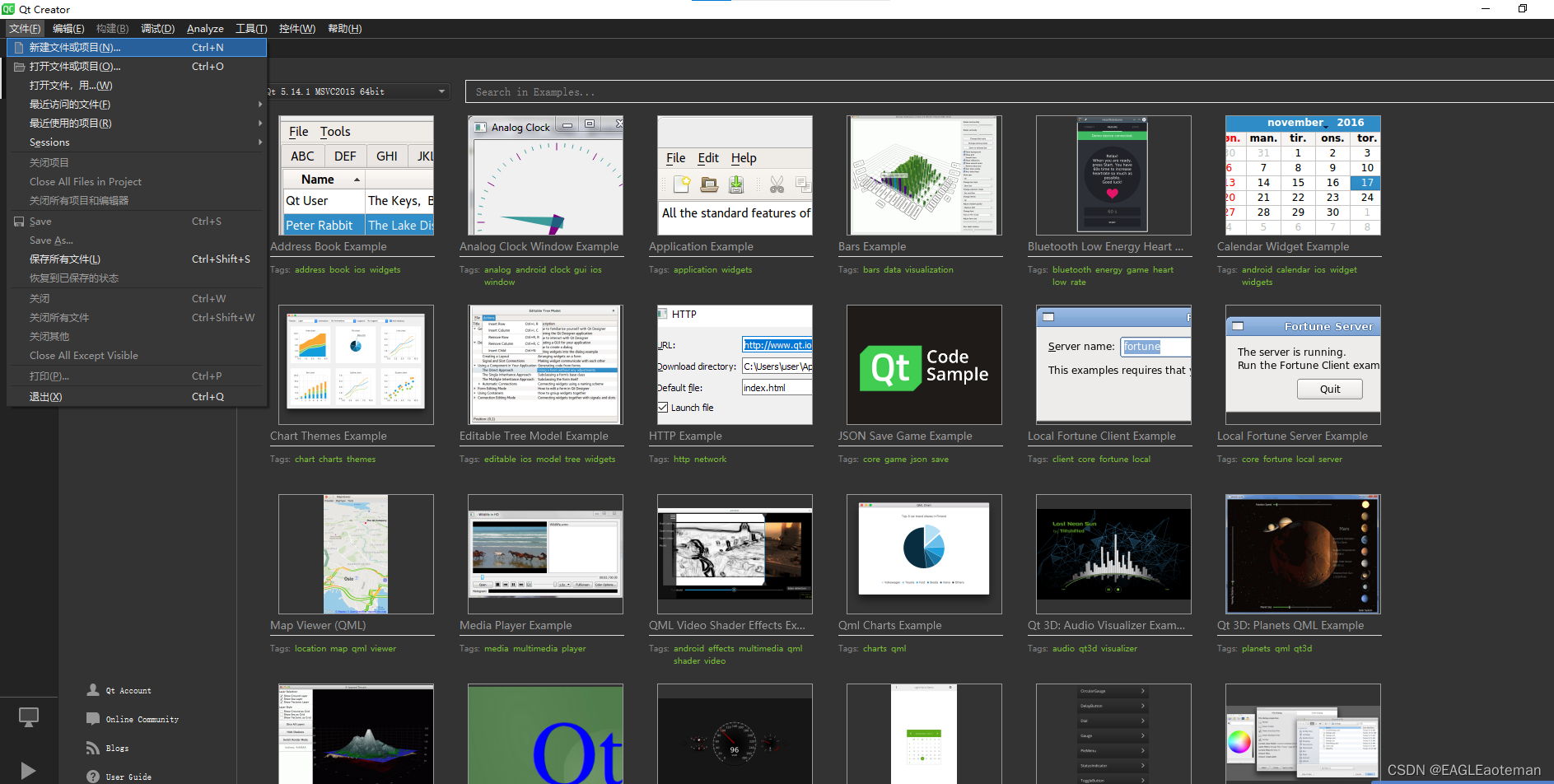Expand the Sessions submenu
1554x784 pixels.
tap(137, 142)
